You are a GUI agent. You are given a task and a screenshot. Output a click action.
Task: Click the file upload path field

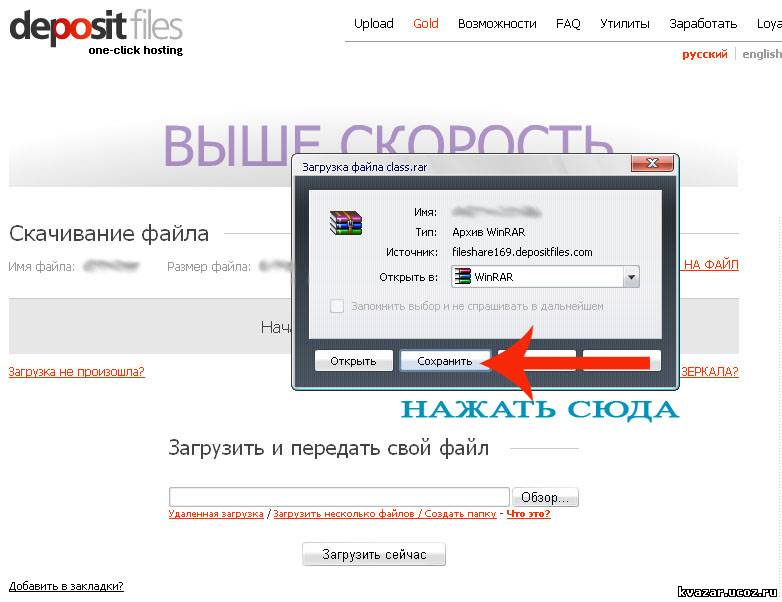tap(339, 497)
